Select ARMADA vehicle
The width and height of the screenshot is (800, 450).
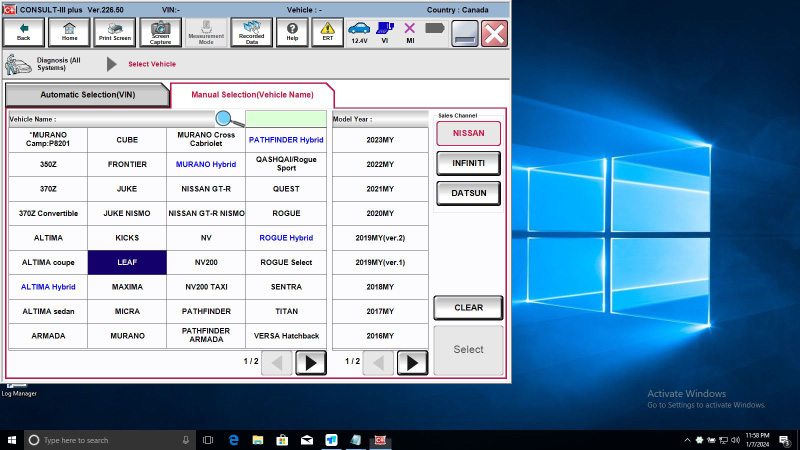point(48,336)
